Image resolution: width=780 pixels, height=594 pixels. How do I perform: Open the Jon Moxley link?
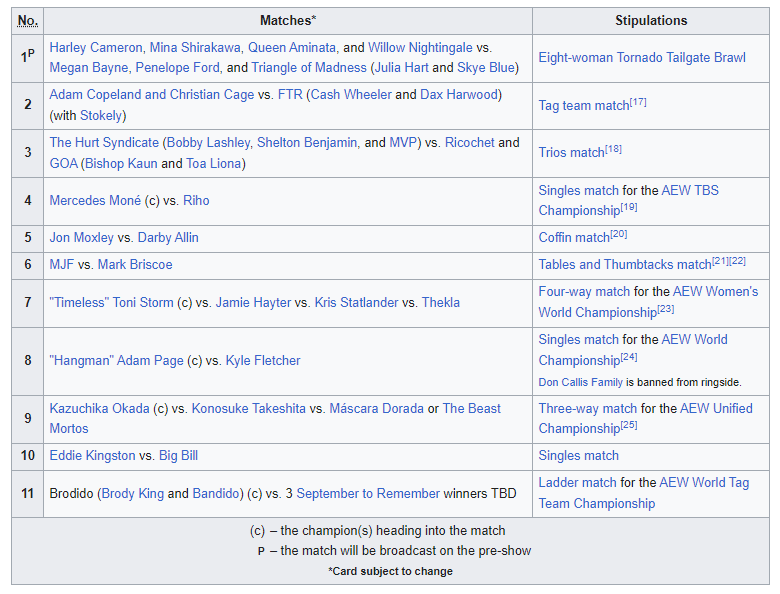pyautogui.click(x=82, y=237)
